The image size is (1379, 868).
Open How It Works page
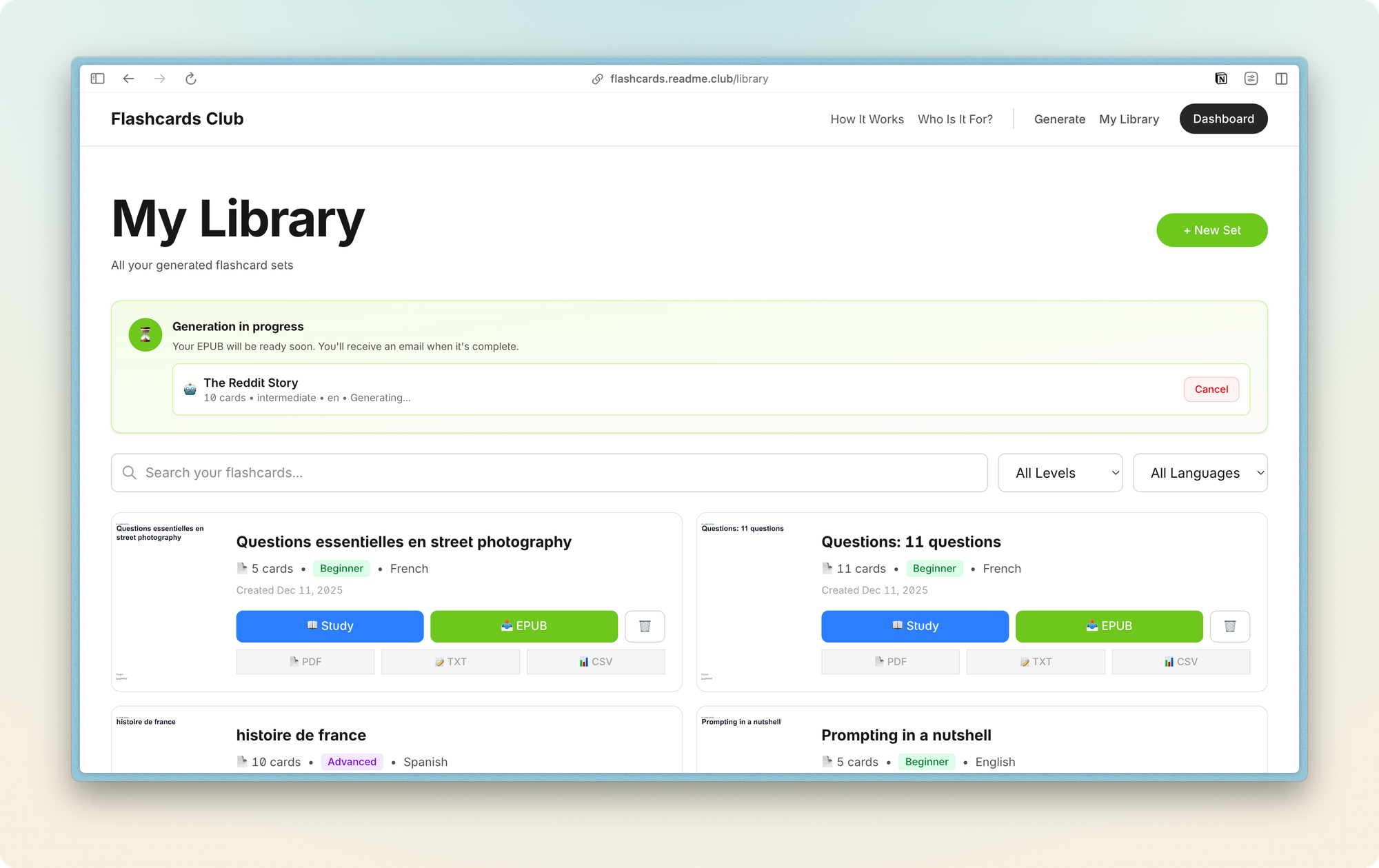tap(867, 119)
